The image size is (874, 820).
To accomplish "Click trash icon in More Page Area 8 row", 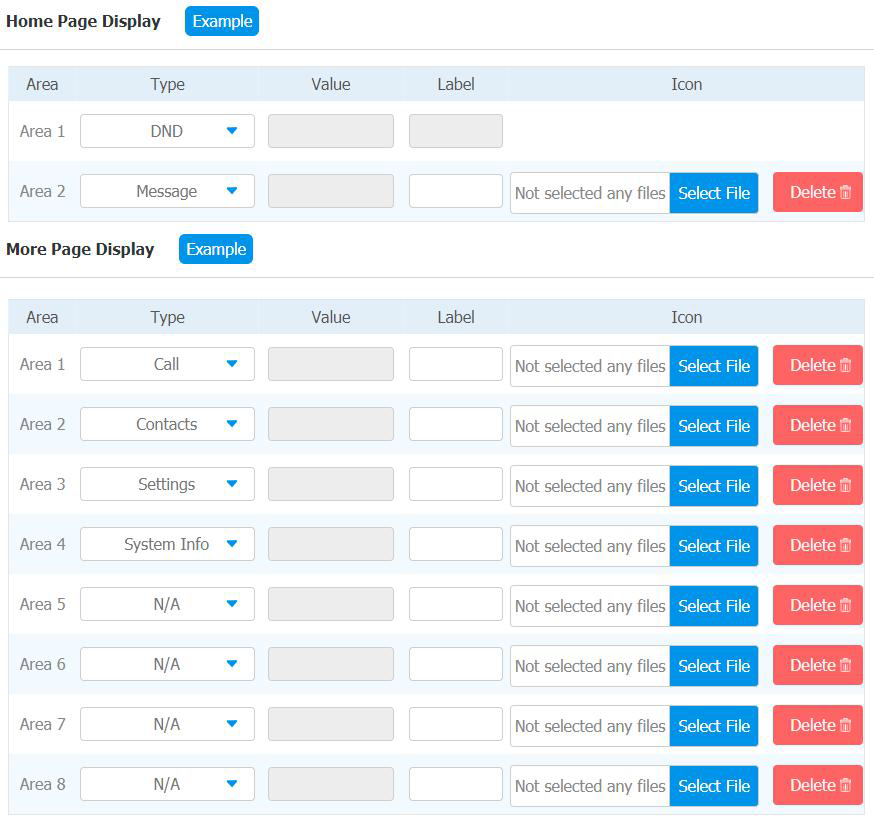I will 845,785.
